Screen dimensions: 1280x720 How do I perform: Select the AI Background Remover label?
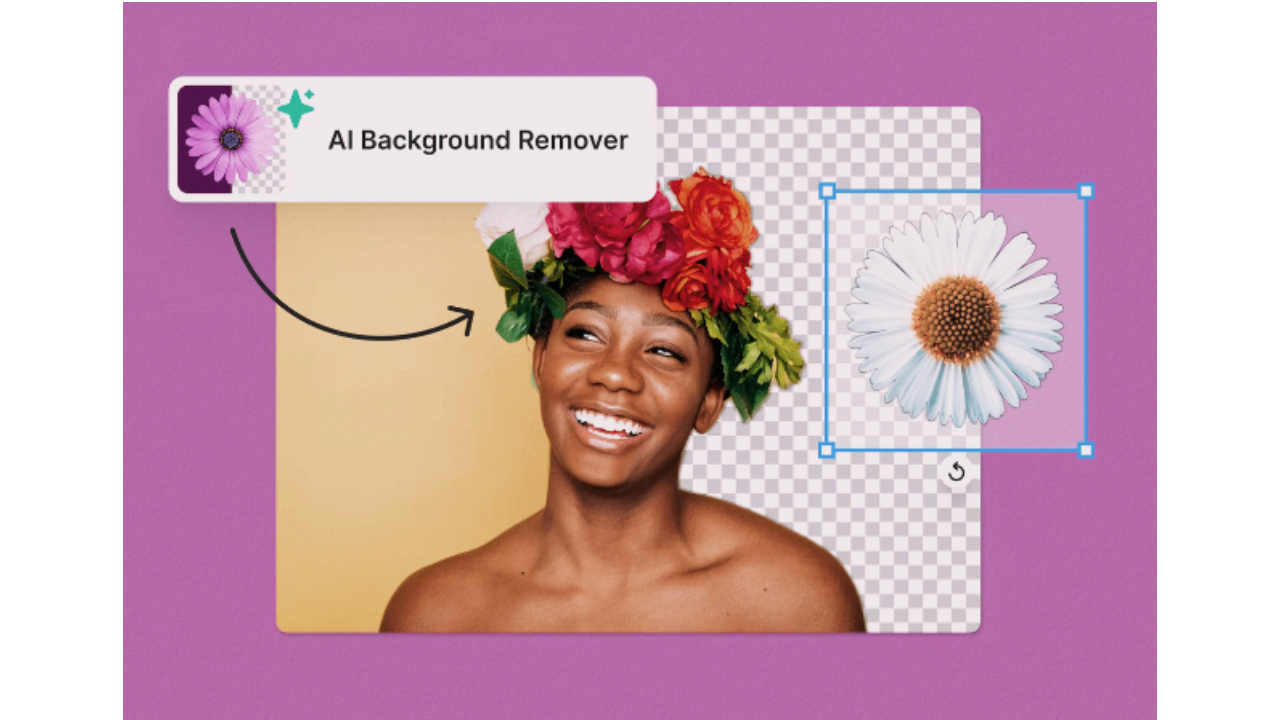478,140
